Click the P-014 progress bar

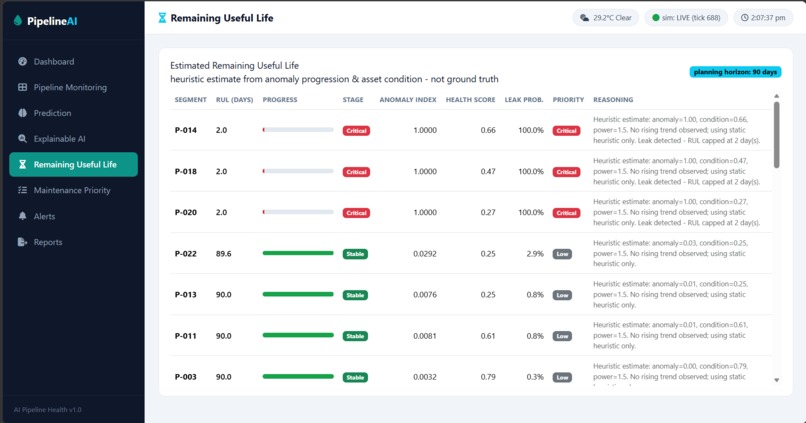pos(298,130)
